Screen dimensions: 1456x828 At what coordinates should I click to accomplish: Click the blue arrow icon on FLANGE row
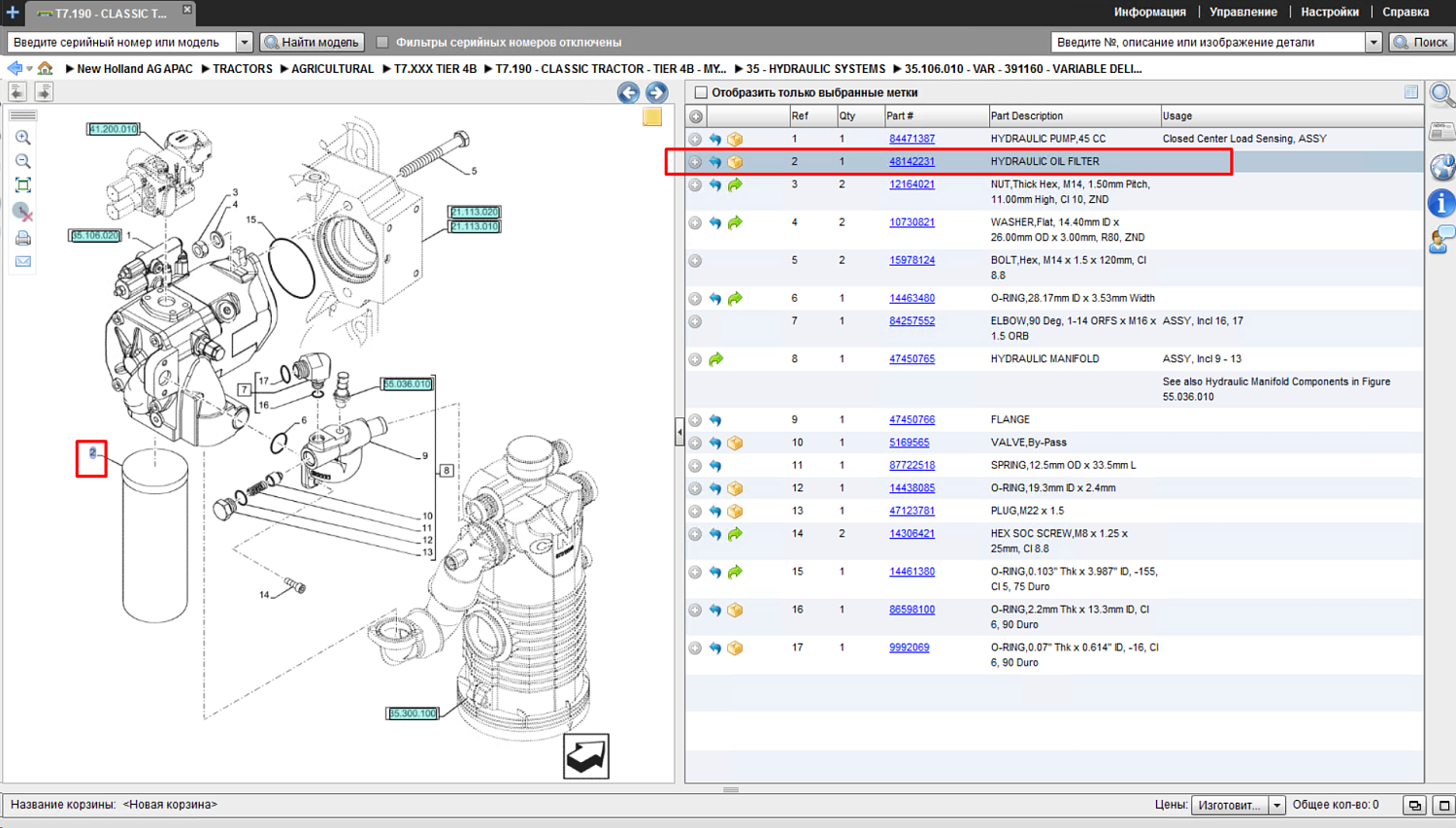[715, 420]
